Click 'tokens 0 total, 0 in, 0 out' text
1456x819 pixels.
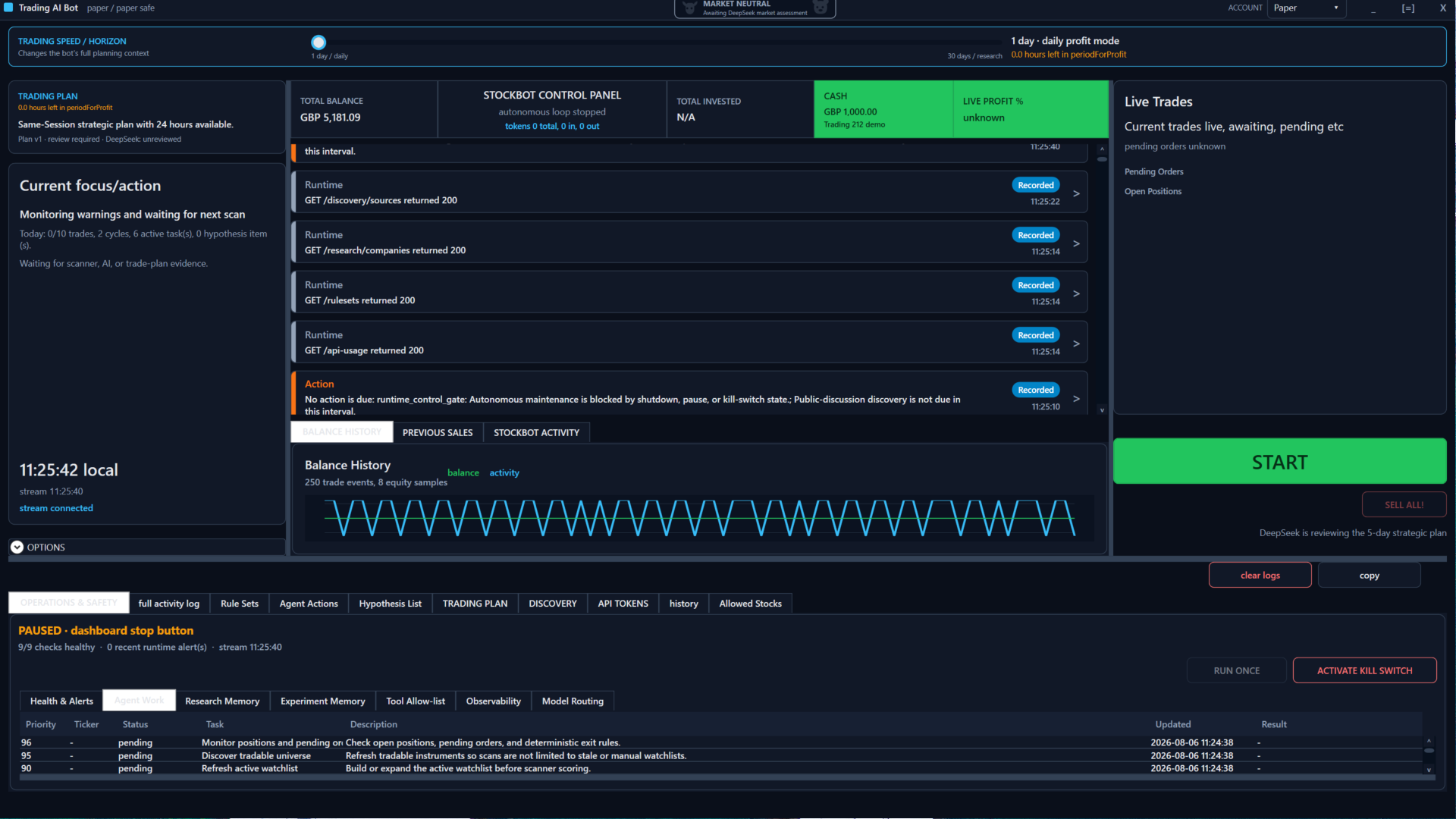552,126
